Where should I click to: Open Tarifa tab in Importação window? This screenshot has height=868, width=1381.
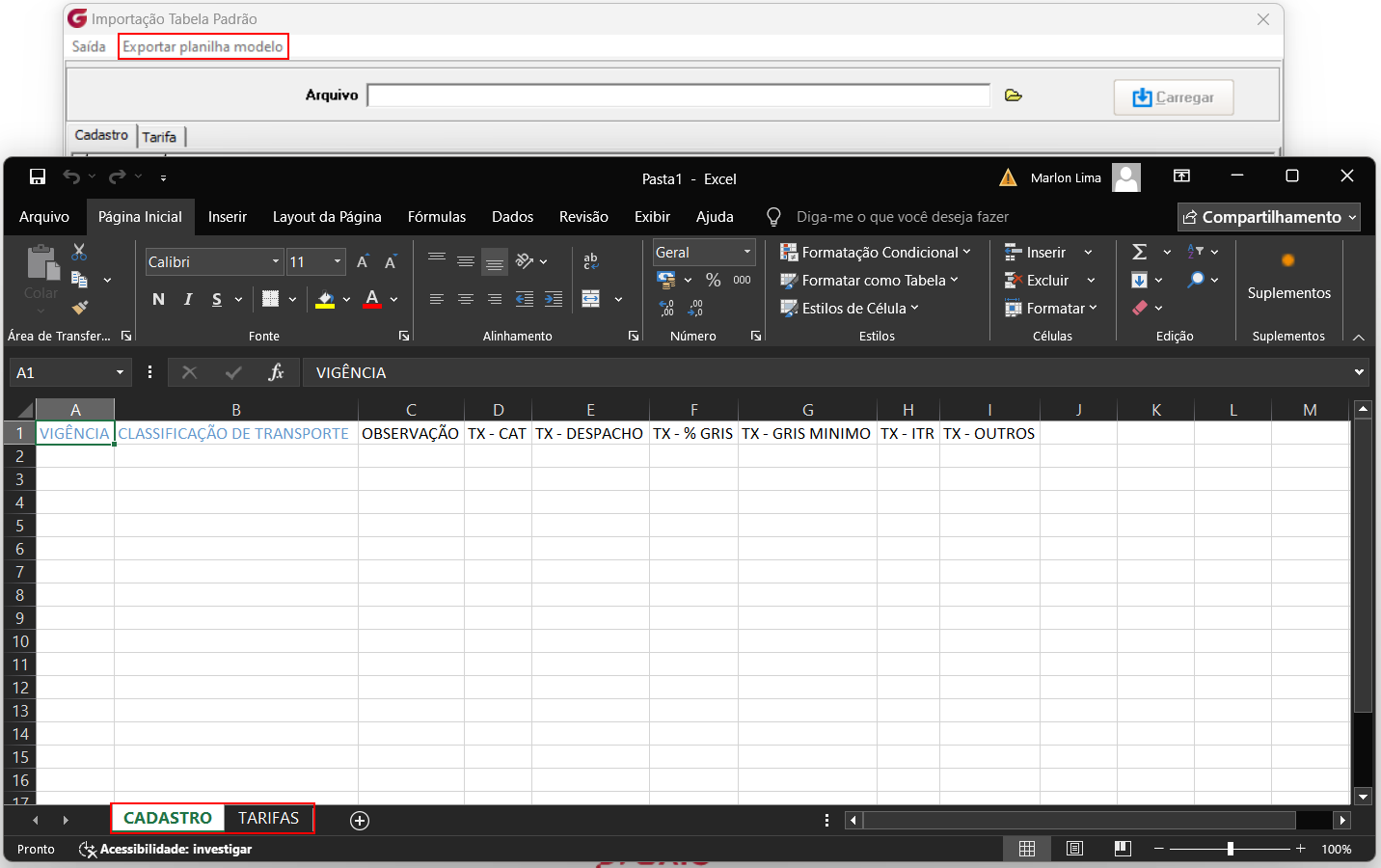[x=160, y=137]
